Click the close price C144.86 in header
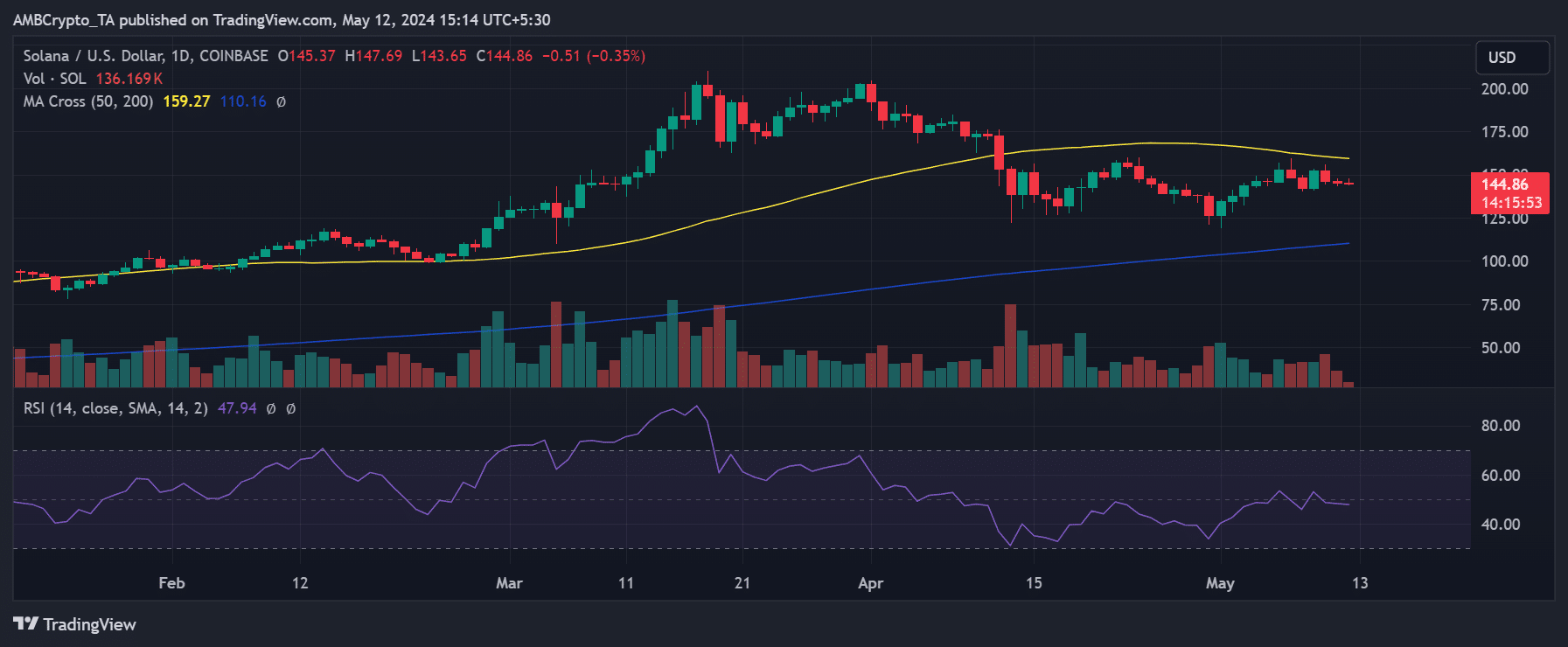Viewport: 1568px width, 647px height. point(504,56)
